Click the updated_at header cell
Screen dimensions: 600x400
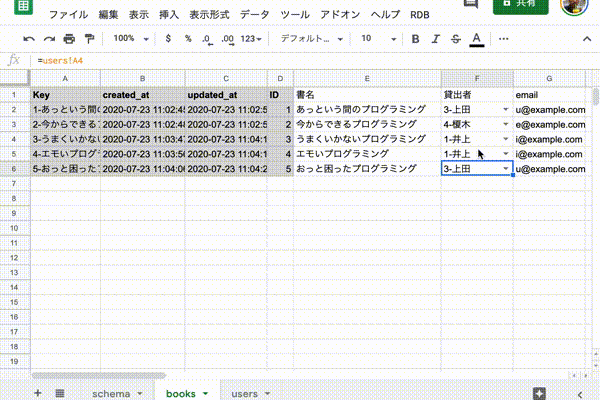(226, 95)
